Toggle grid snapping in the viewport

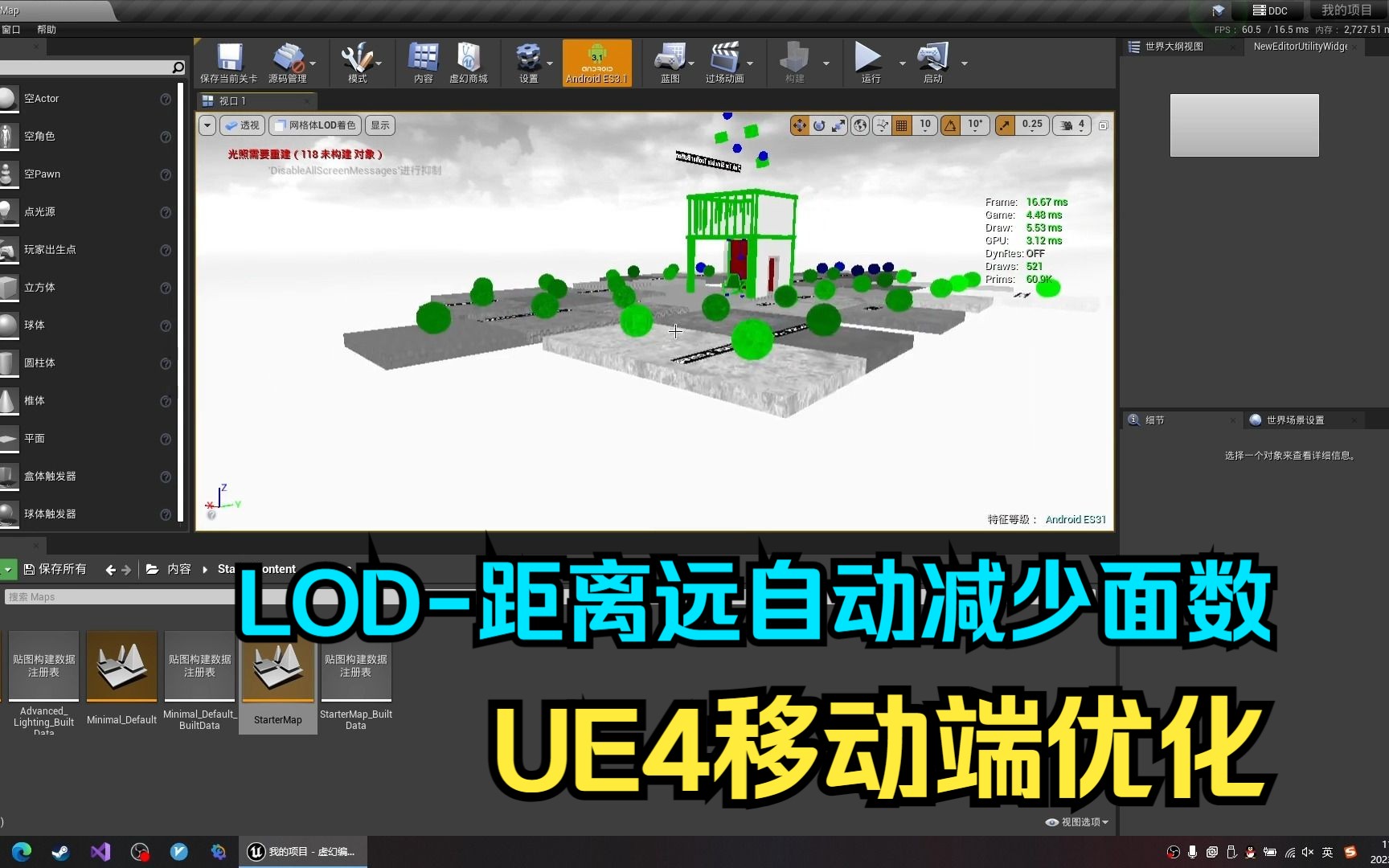(x=902, y=125)
